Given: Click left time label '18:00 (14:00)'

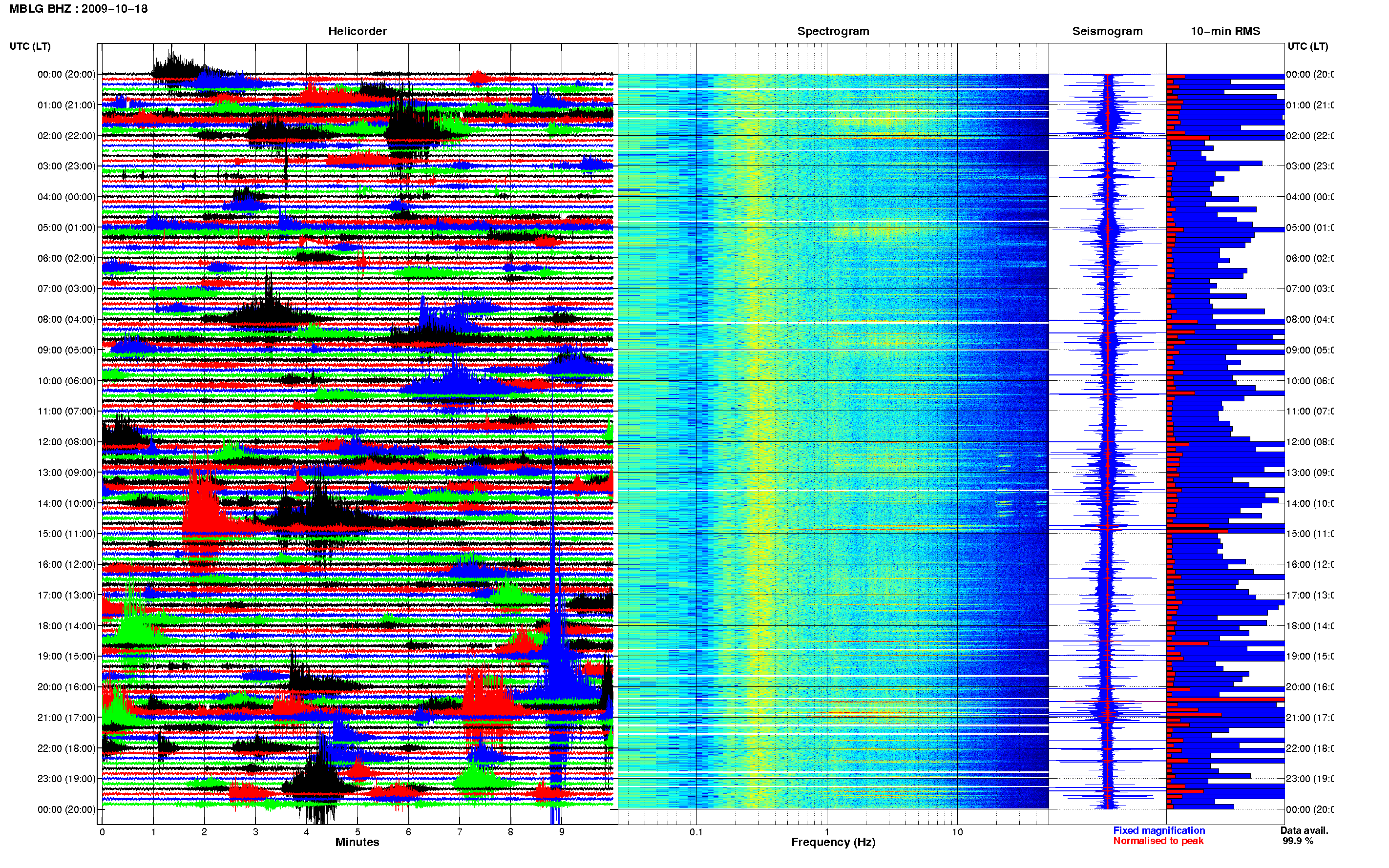Looking at the screenshot, I should 66,626.
